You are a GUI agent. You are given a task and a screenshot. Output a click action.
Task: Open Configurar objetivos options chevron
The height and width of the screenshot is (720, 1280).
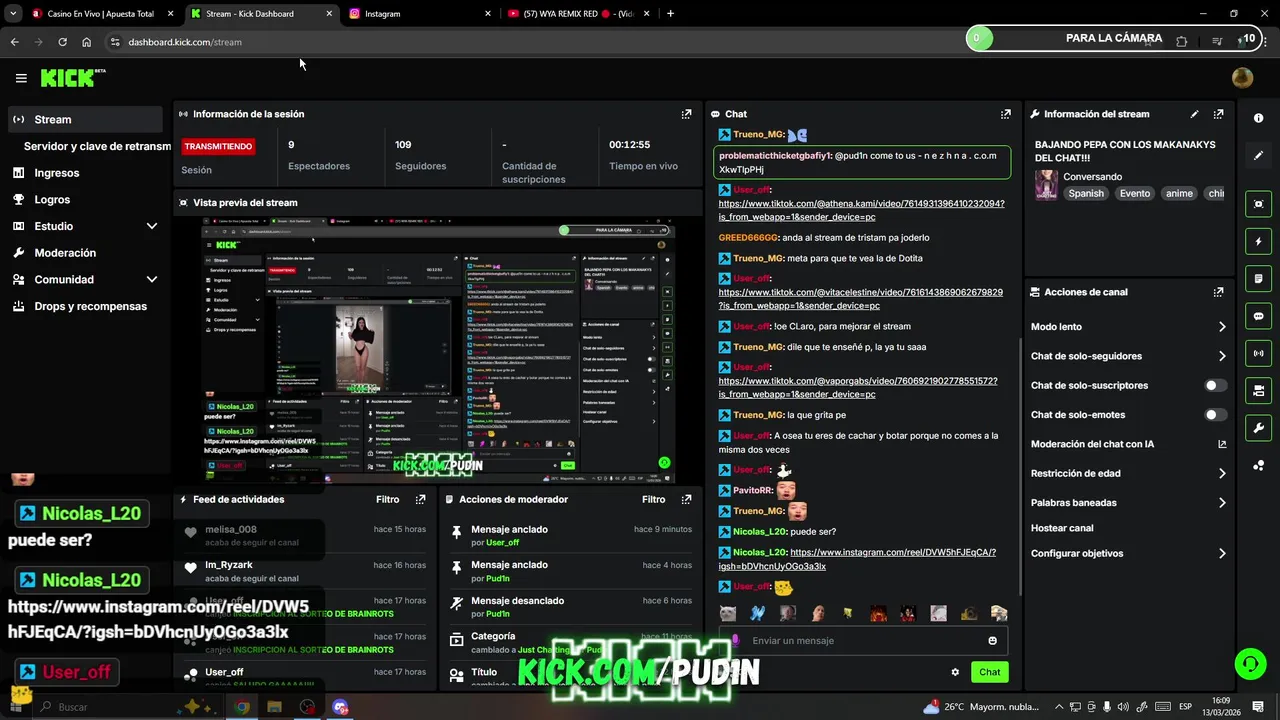[1222, 553]
